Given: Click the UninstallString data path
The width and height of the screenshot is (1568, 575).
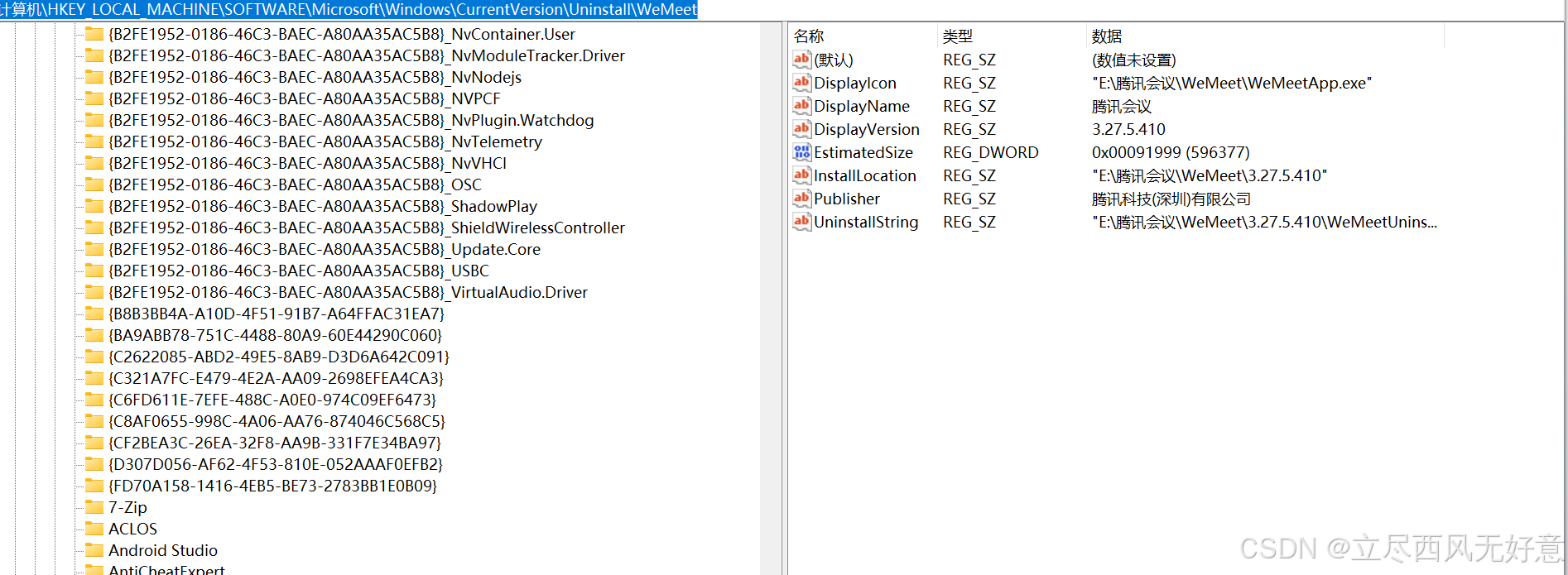Looking at the screenshot, I should coord(1265,222).
